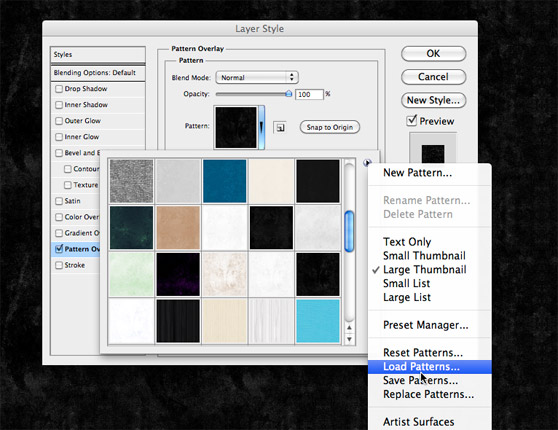Click the New Style... button
The width and height of the screenshot is (558, 430).
[x=433, y=100]
